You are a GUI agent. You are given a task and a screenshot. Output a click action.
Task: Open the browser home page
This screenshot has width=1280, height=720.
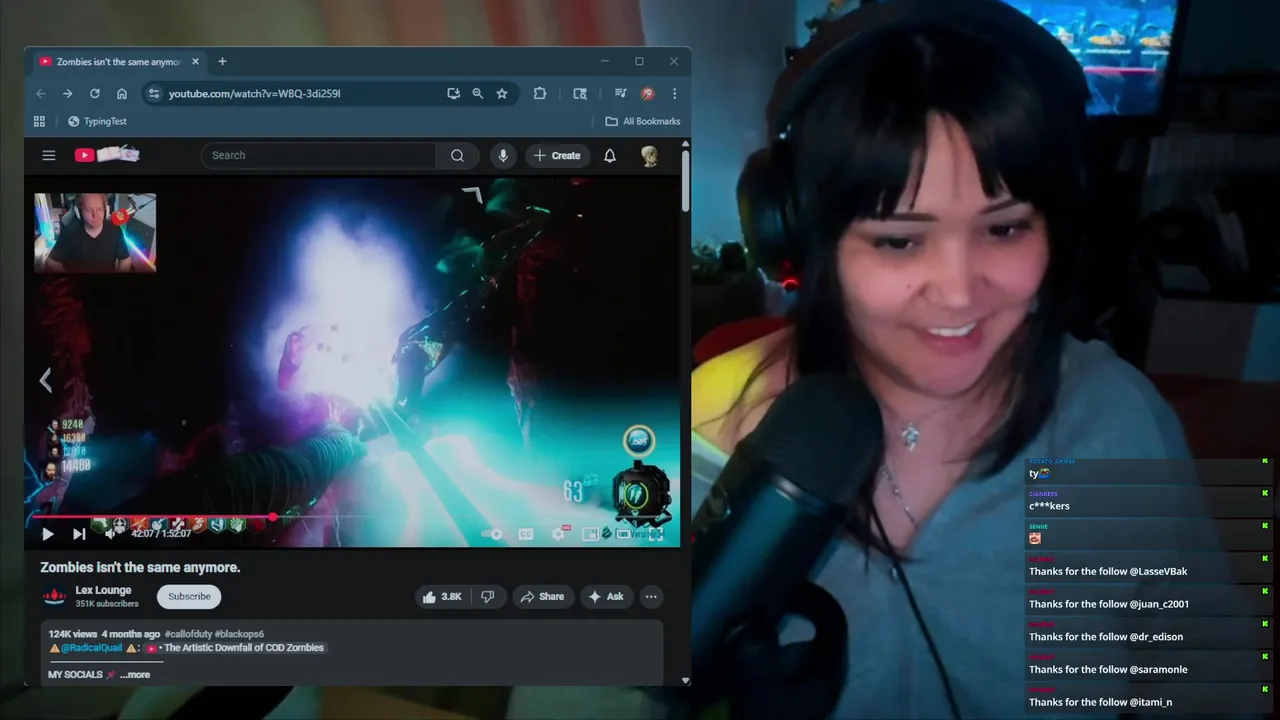point(122,93)
